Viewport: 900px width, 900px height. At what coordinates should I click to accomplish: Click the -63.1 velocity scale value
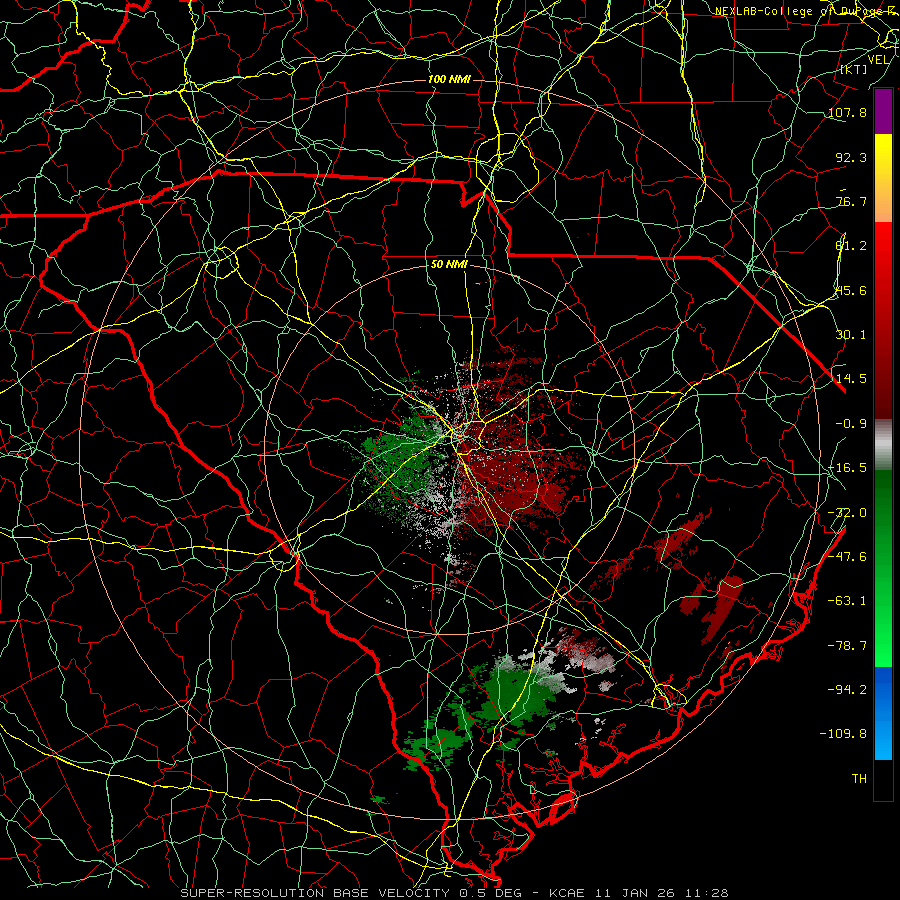point(847,601)
